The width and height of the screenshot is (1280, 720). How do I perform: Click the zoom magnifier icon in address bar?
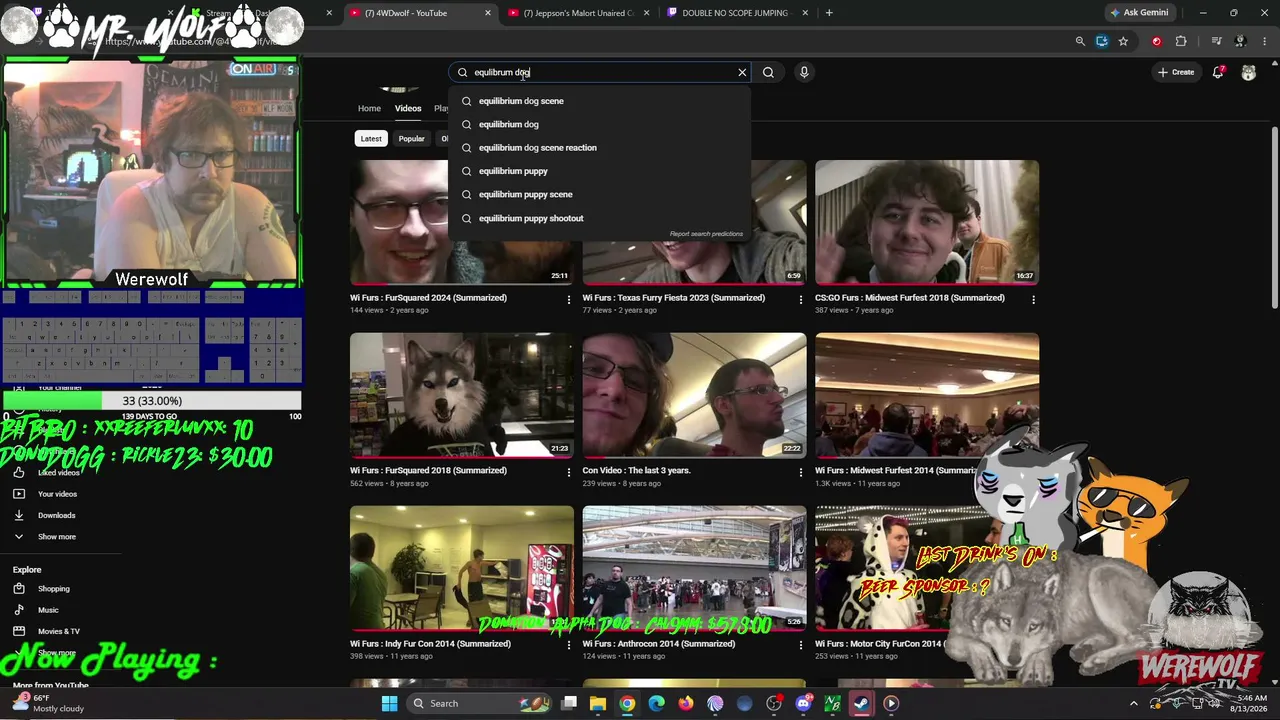click(1080, 41)
